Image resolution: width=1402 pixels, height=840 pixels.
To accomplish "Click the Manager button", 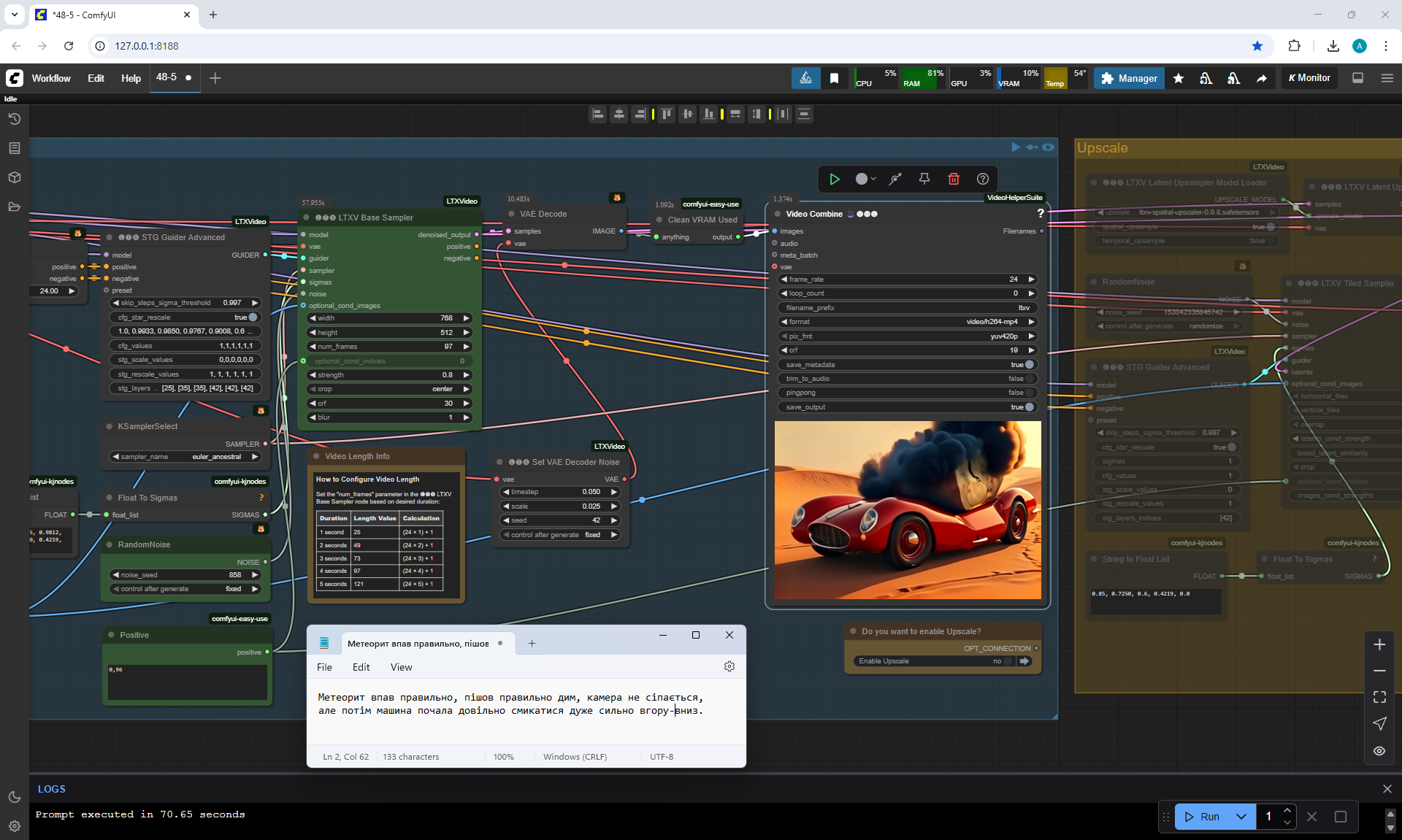I will pyautogui.click(x=1129, y=78).
